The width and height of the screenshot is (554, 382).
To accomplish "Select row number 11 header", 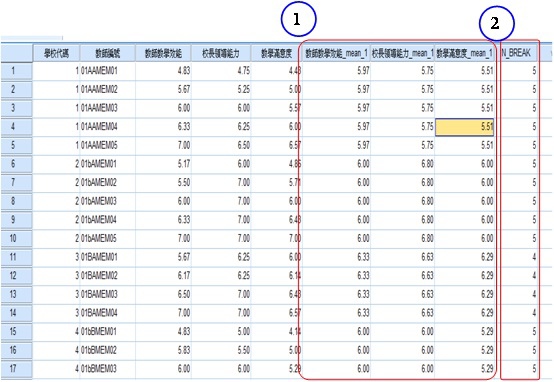I will [x=17, y=257].
